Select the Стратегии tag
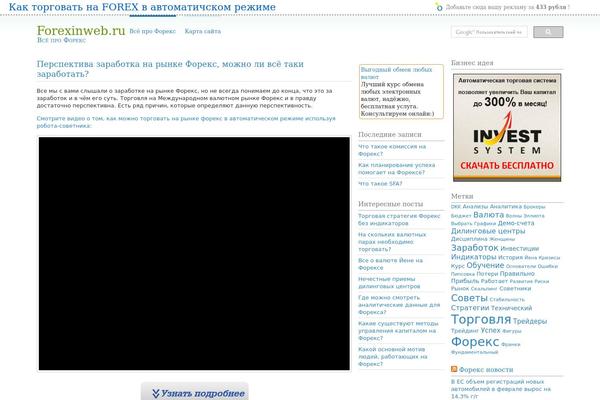This screenshot has height=400, width=600. coord(470,308)
